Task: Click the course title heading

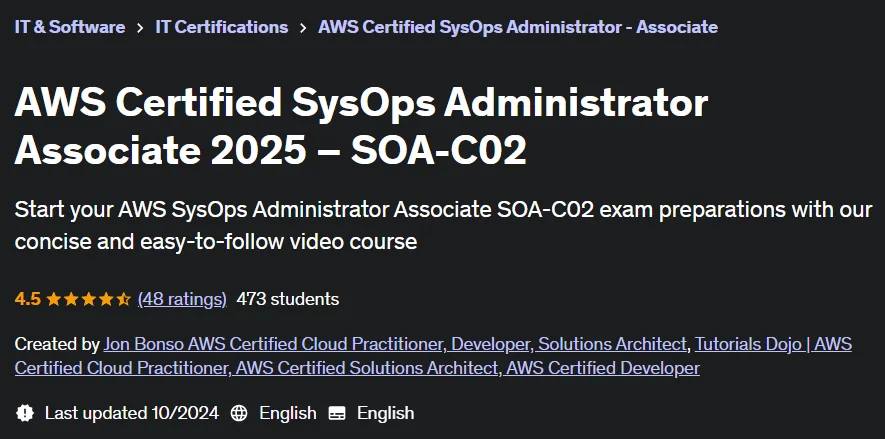Action: 361,126
